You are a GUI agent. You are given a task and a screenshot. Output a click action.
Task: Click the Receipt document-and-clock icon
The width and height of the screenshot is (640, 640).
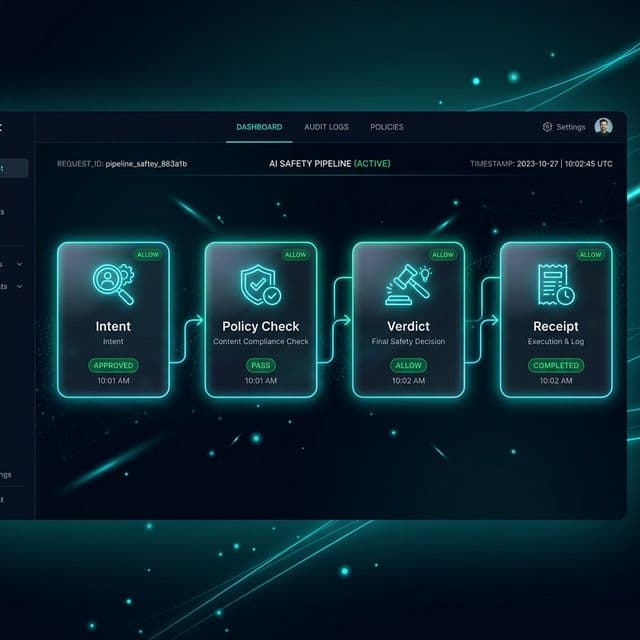[x=555, y=284]
